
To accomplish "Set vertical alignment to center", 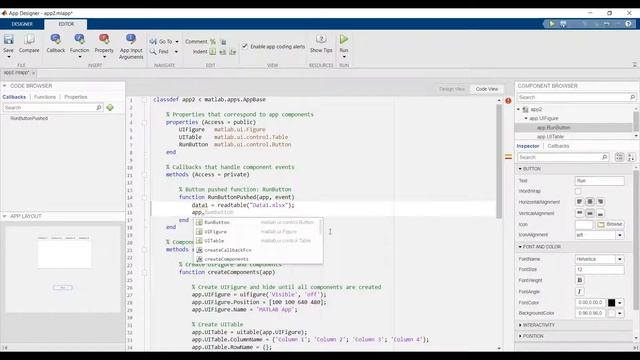I will pos(590,213).
